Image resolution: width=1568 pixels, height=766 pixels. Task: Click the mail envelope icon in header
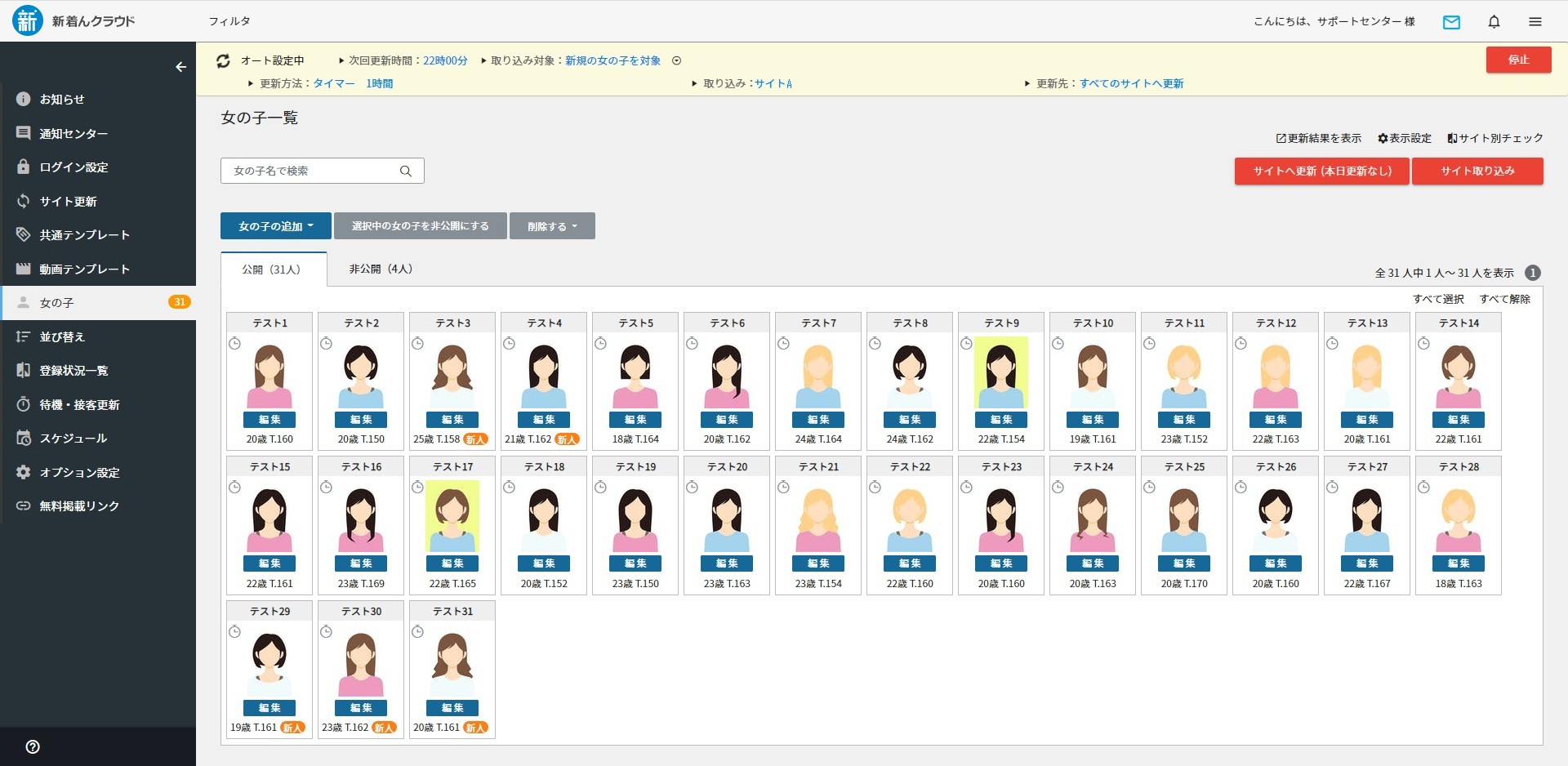click(x=1451, y=22)
